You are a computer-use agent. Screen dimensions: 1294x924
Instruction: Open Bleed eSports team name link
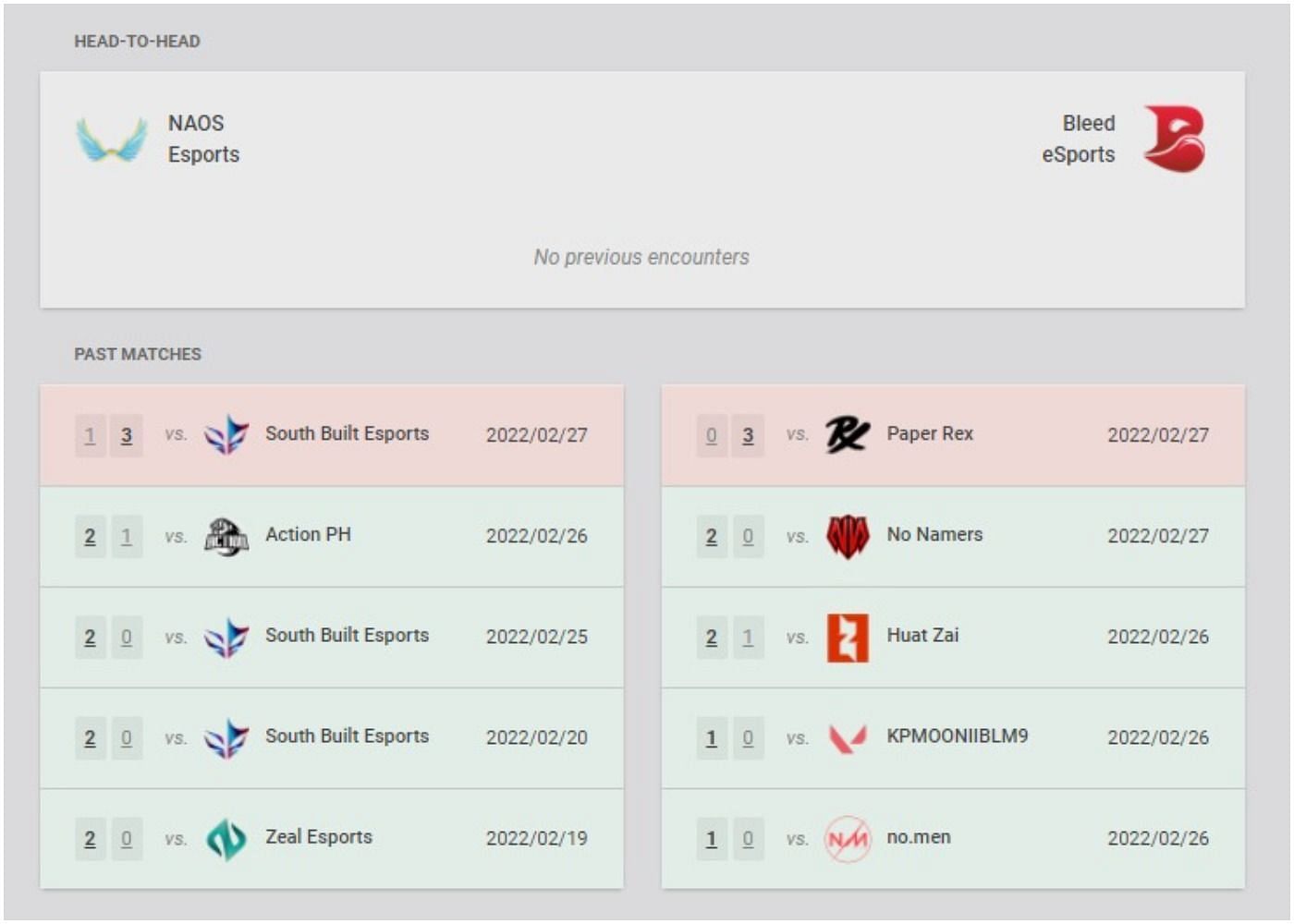1079,139
